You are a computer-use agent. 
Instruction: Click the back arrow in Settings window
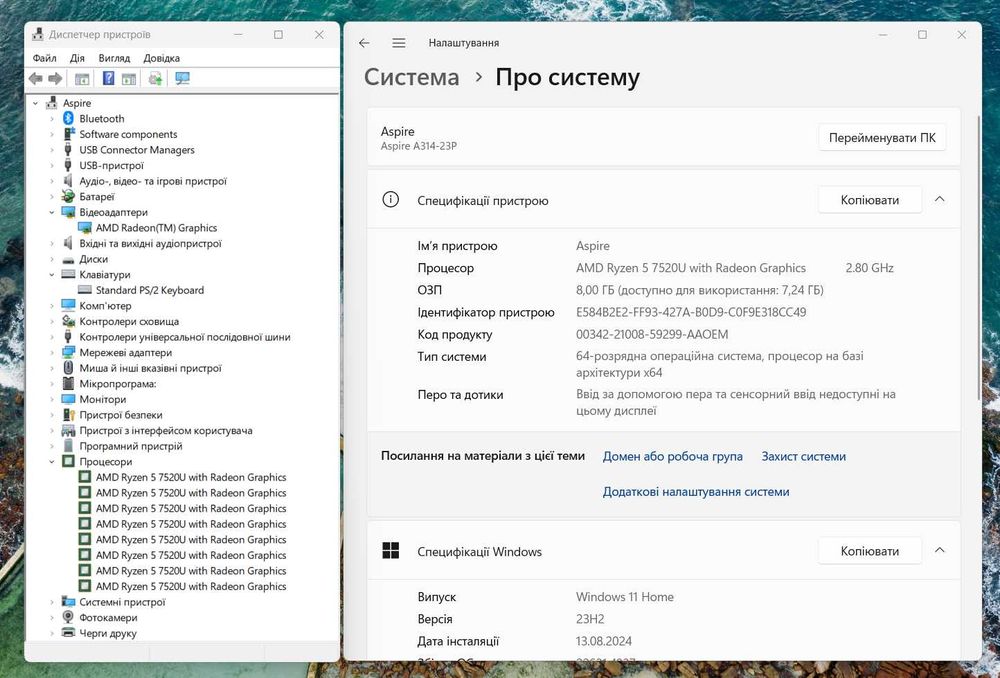364,43
